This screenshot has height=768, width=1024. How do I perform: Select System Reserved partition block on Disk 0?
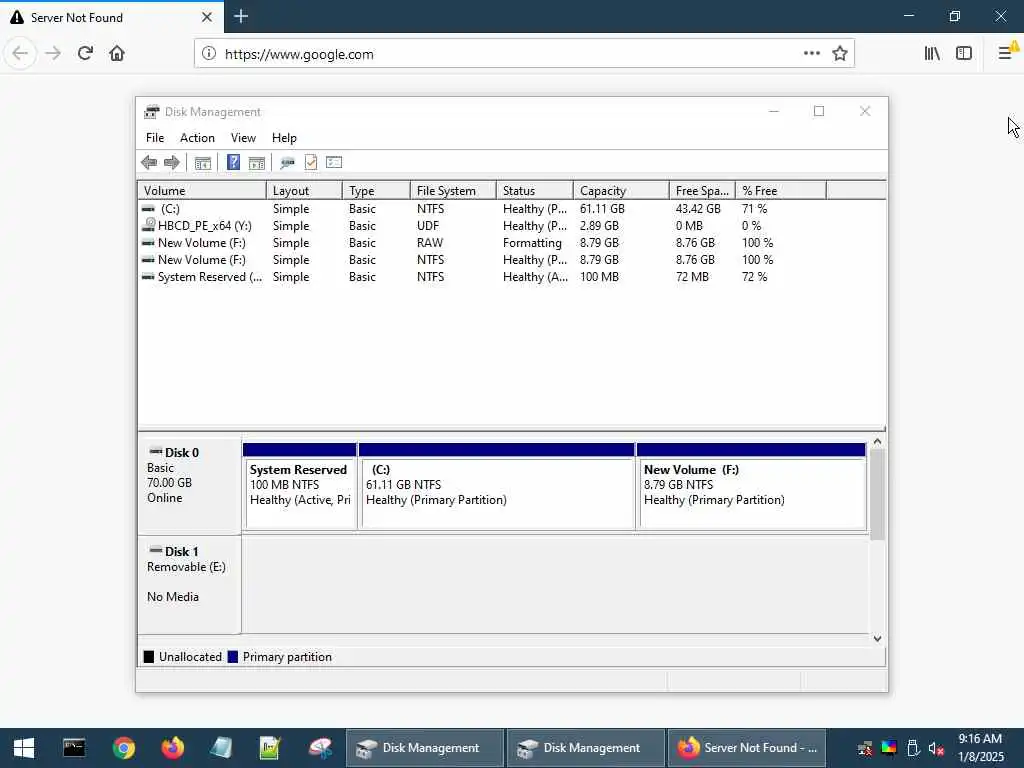pos(300,486)
